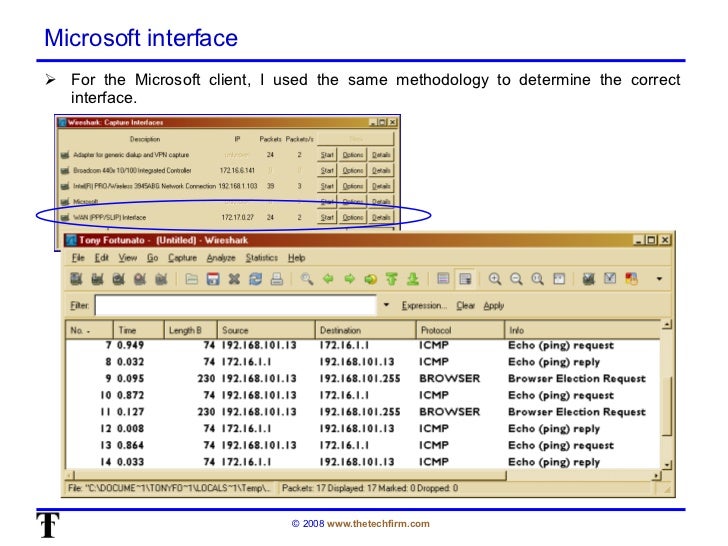Select packet 7 Echo ping request row
Image resolution: width=728 pixels, height=546 pixels.
pos(363,345)
